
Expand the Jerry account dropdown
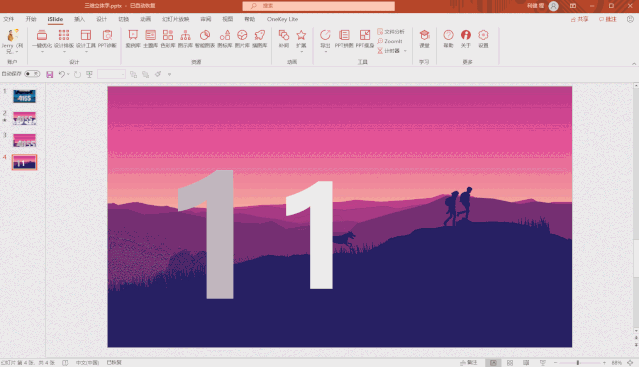17,52
